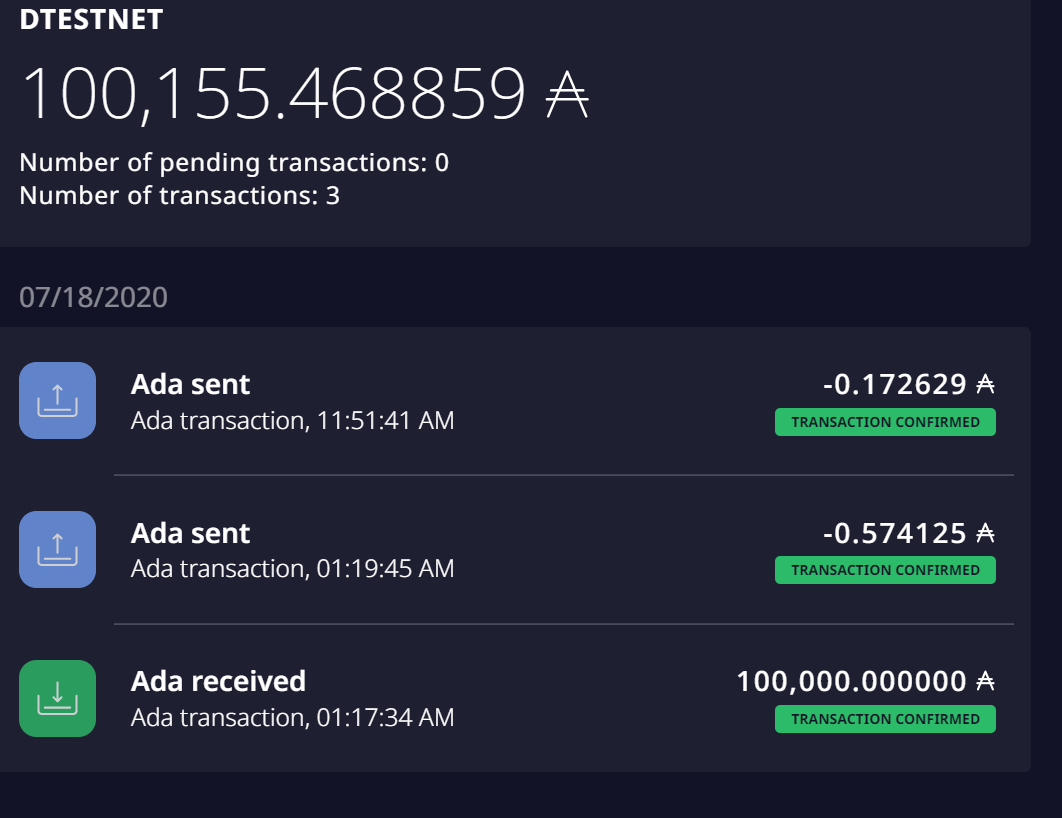Click the green Ada received download icon
1062x818 pixels.
57,698
